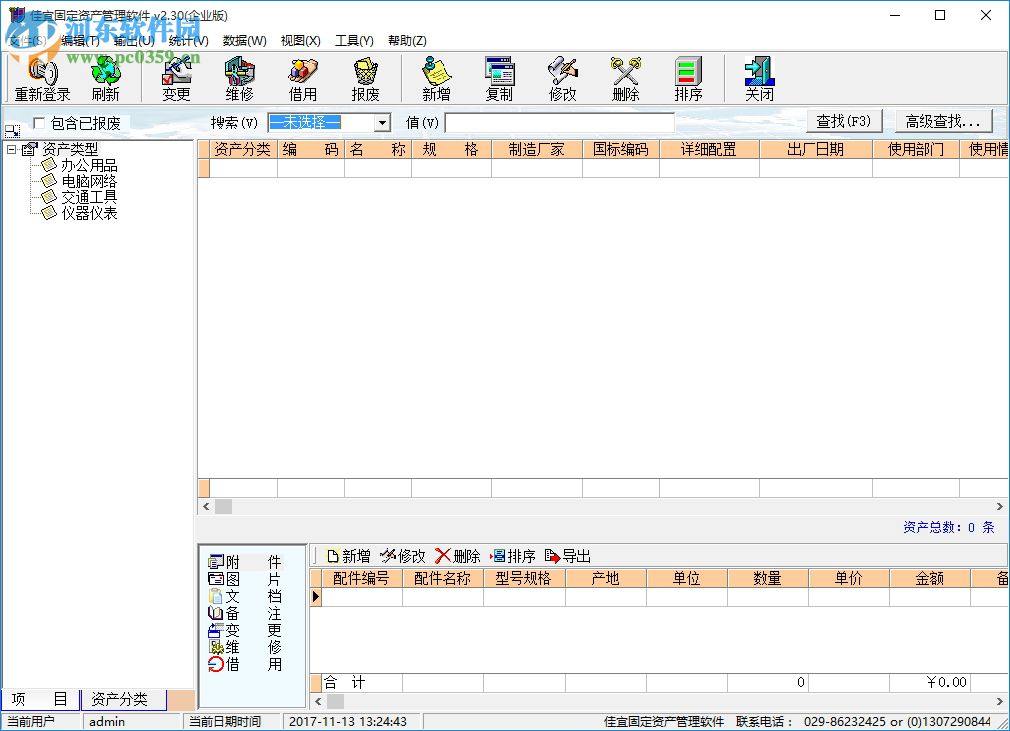Screen dimensions: 1010x731
Task: Open the 统计(V) menu
Action: [189, 41]
